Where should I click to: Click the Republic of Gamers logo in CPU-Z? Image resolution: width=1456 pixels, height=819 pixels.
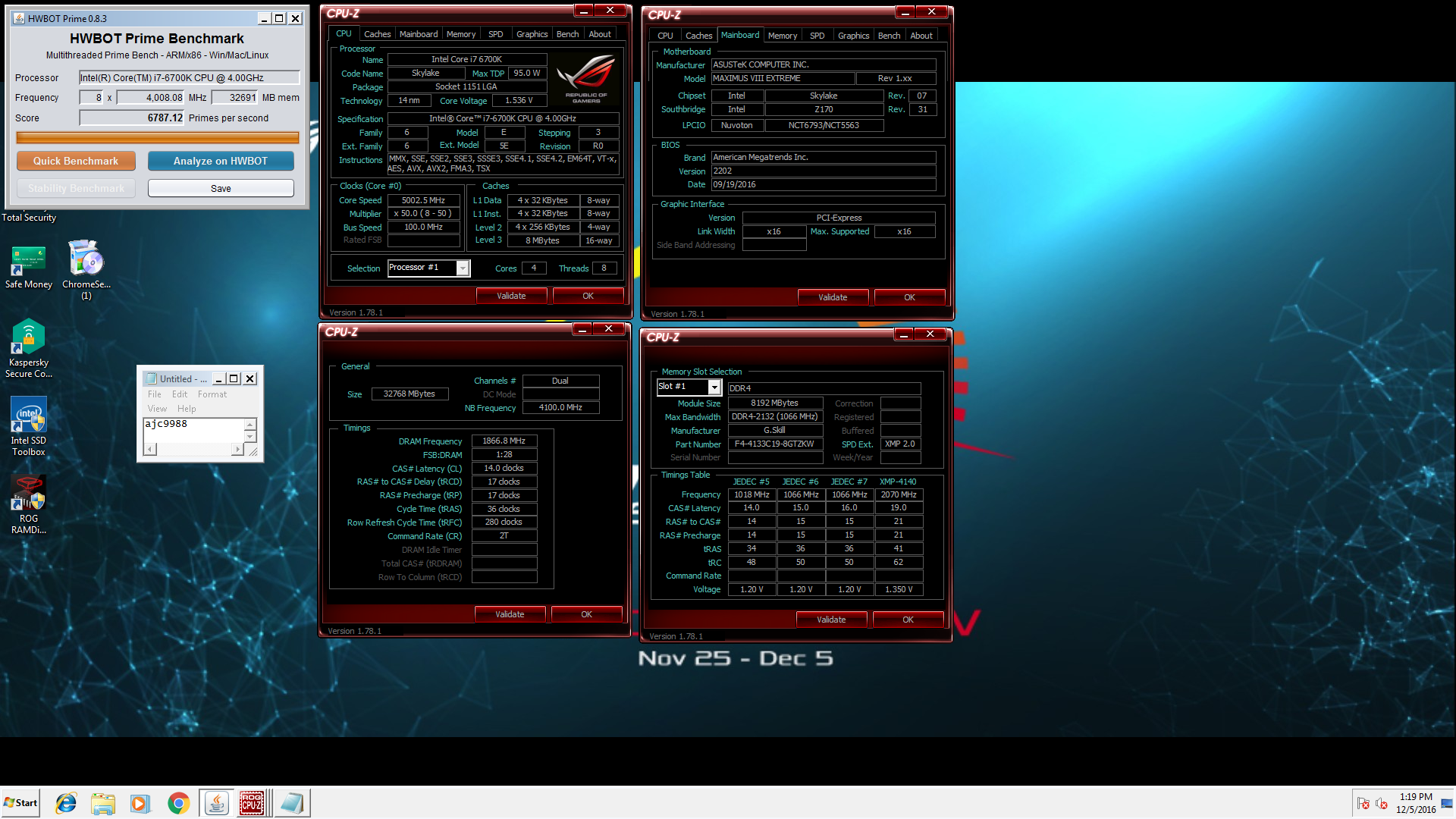585,79
